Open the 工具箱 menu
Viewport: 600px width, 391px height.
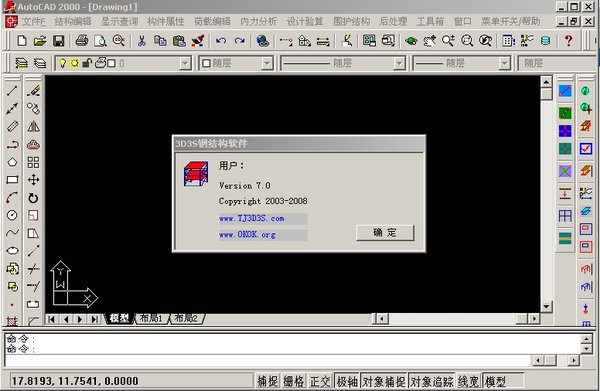430,21
